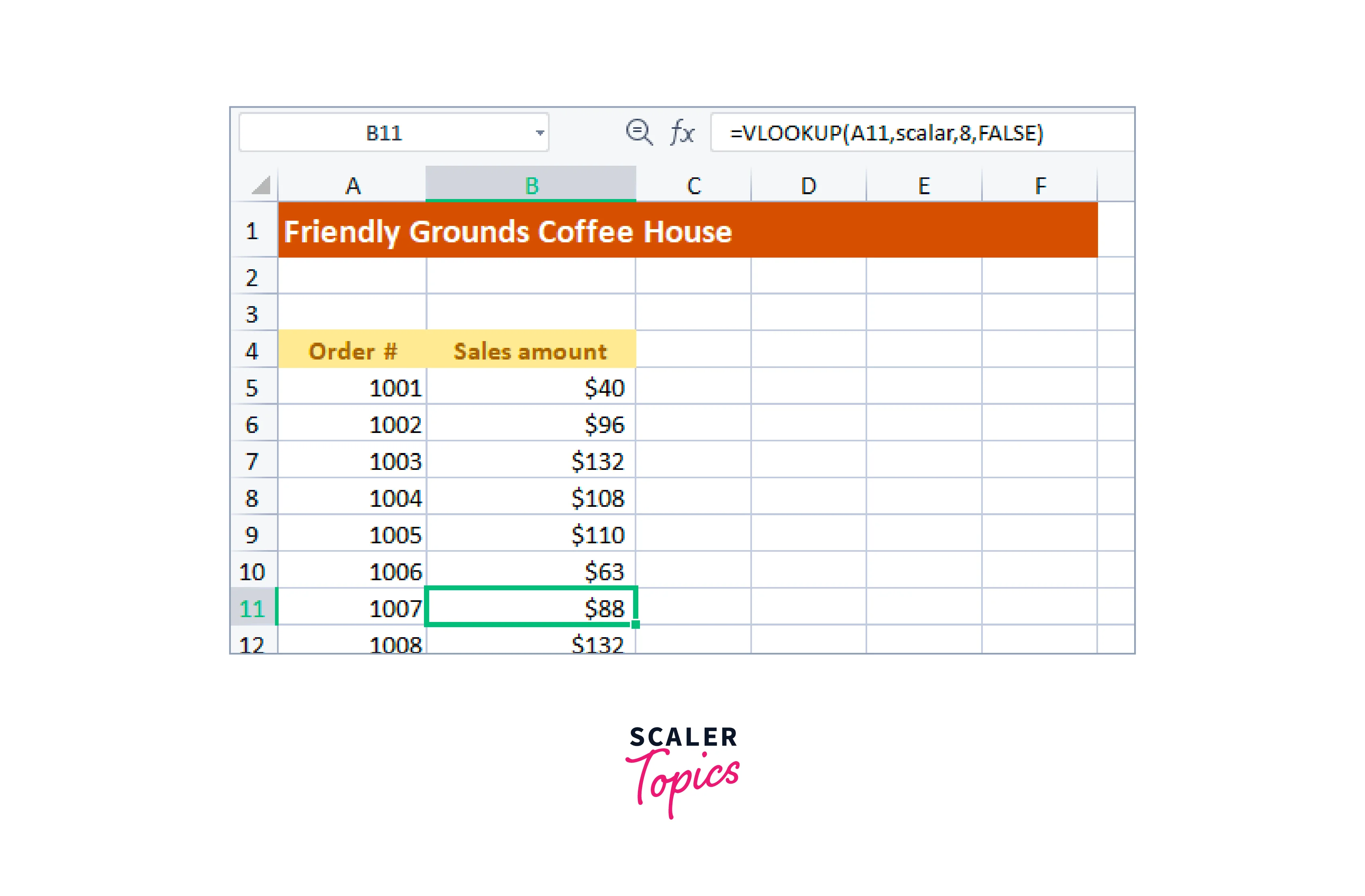Select the $132 cell for order 1008
Screen dimensions: 1365x896
(x=531, y=640)
